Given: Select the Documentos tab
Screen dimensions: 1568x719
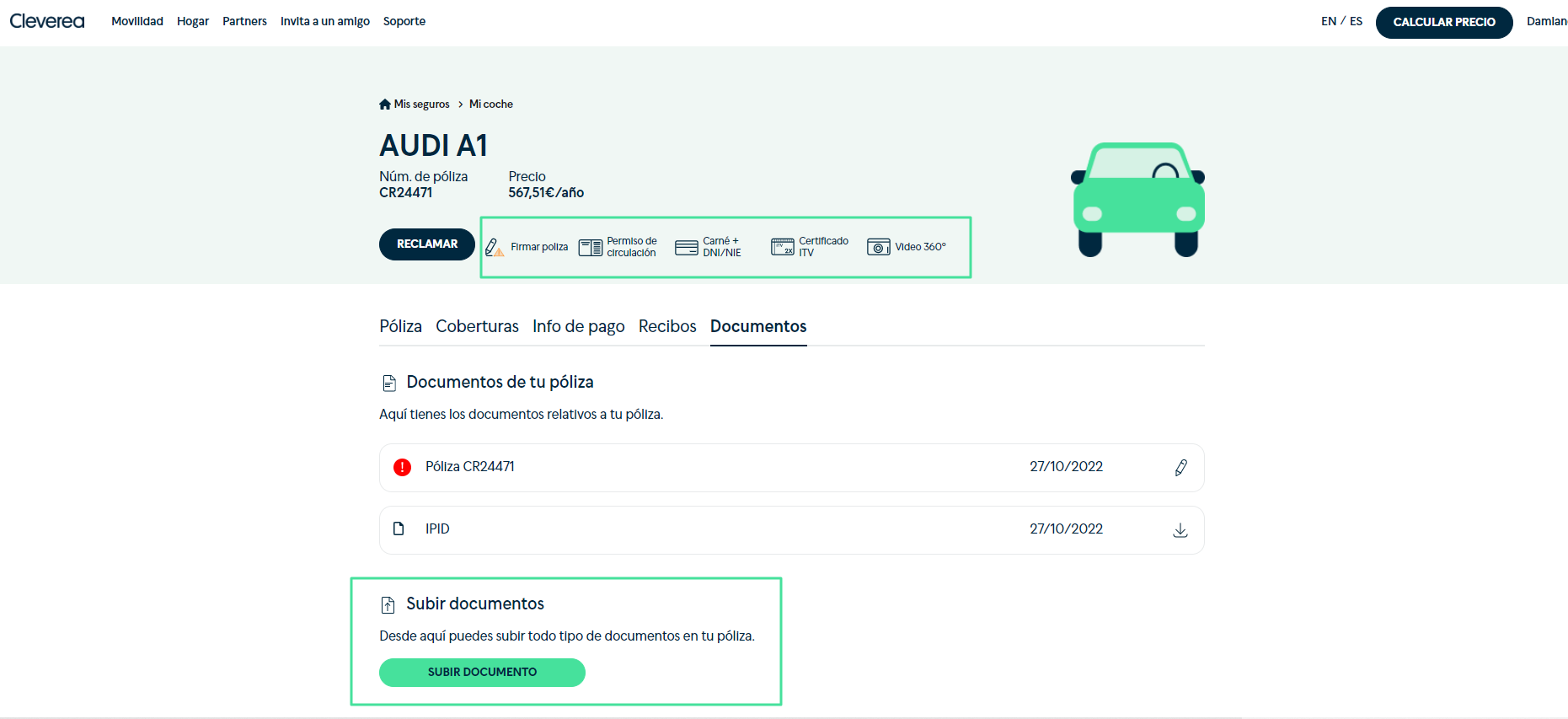Looking at the screenshot, I should point(758,326).
